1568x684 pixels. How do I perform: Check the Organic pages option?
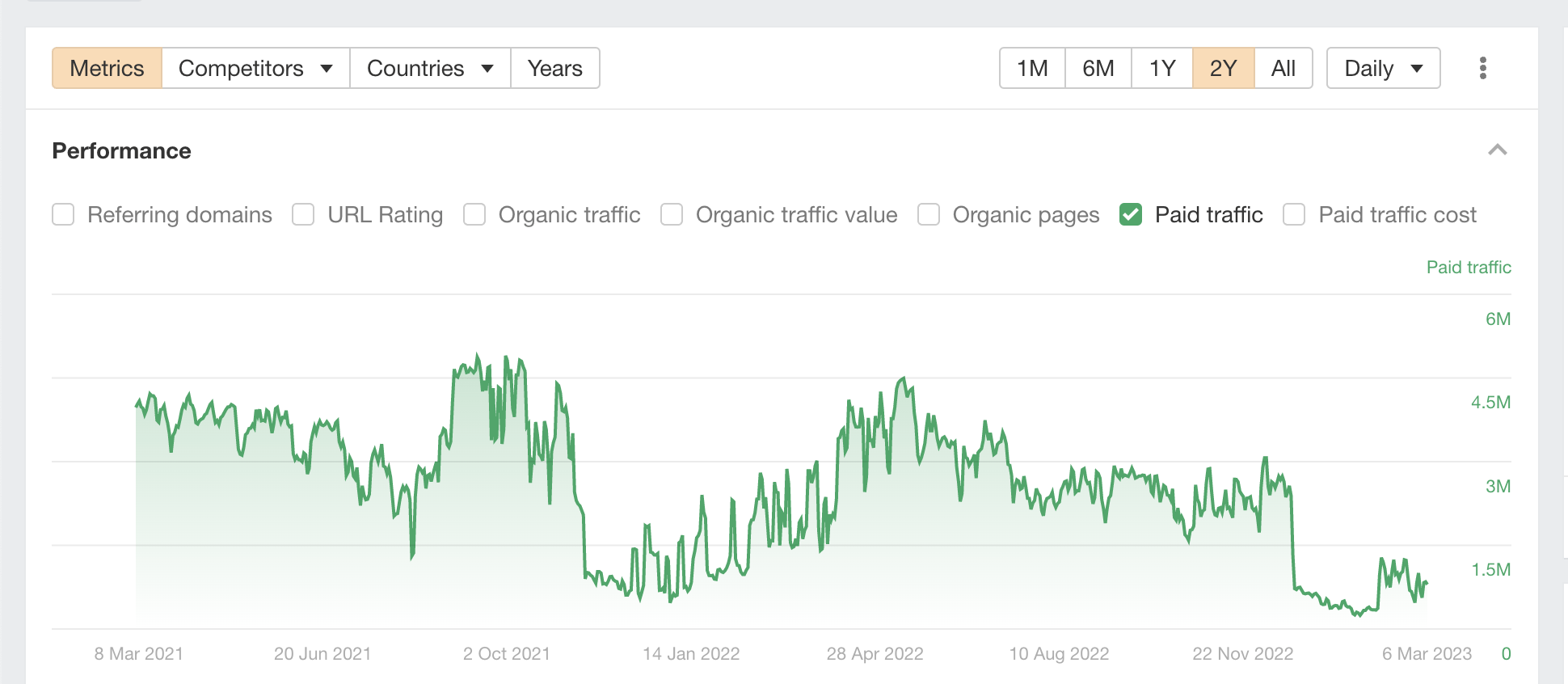[927, 214]
